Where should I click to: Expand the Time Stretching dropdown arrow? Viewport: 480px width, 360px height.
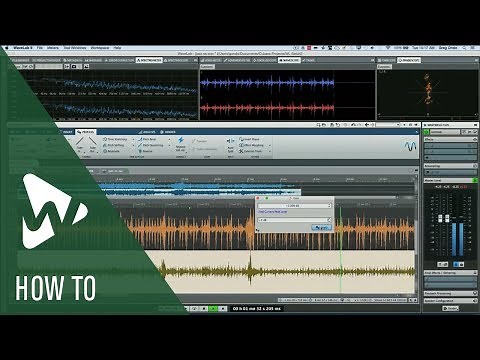133,139
